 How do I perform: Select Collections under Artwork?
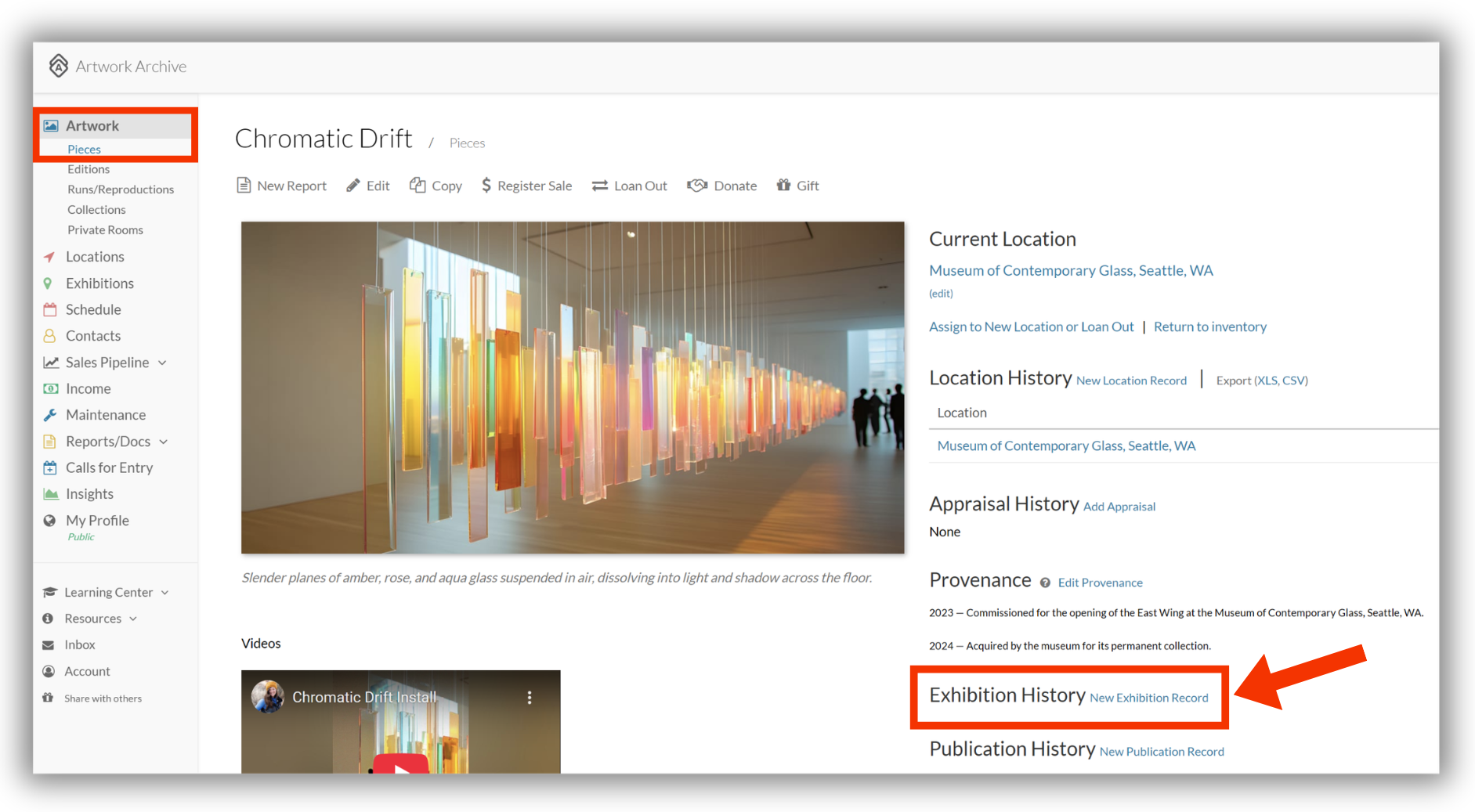coord(96,210)
